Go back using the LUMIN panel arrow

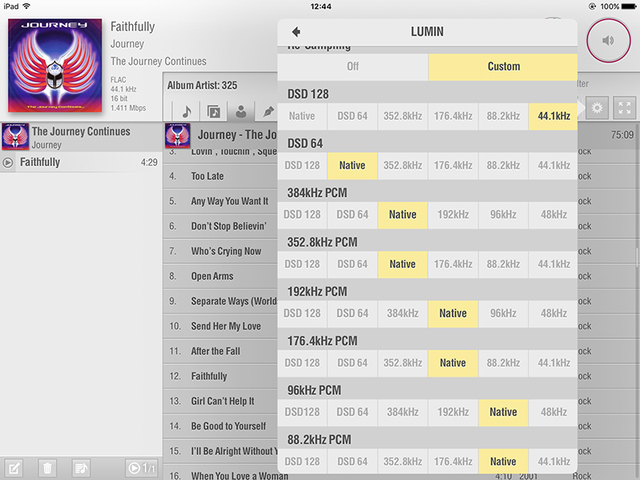[x=296, y=32]
